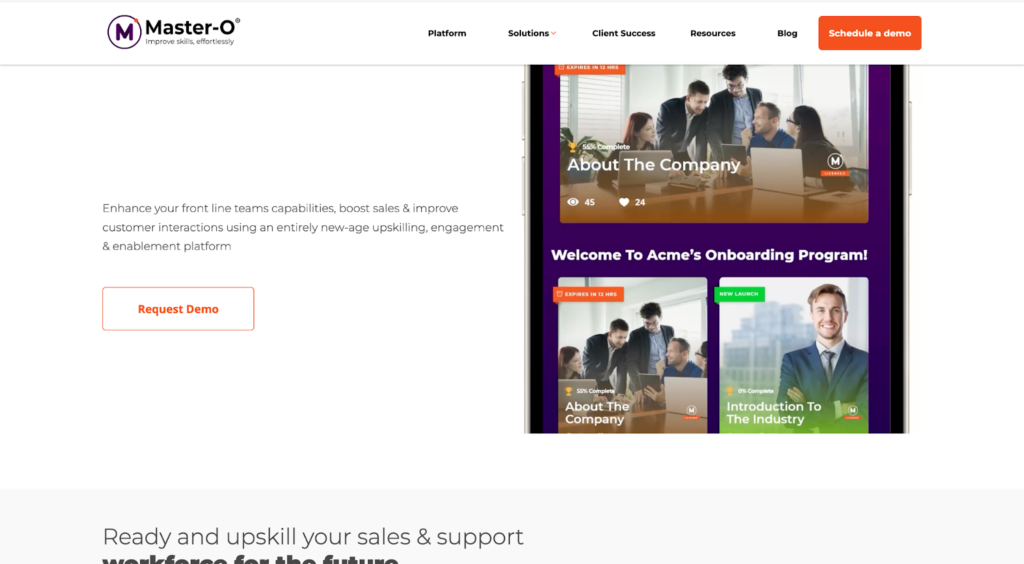Click the Request Demo button
Screen dimensions: 1024x564
coord(178,309)
